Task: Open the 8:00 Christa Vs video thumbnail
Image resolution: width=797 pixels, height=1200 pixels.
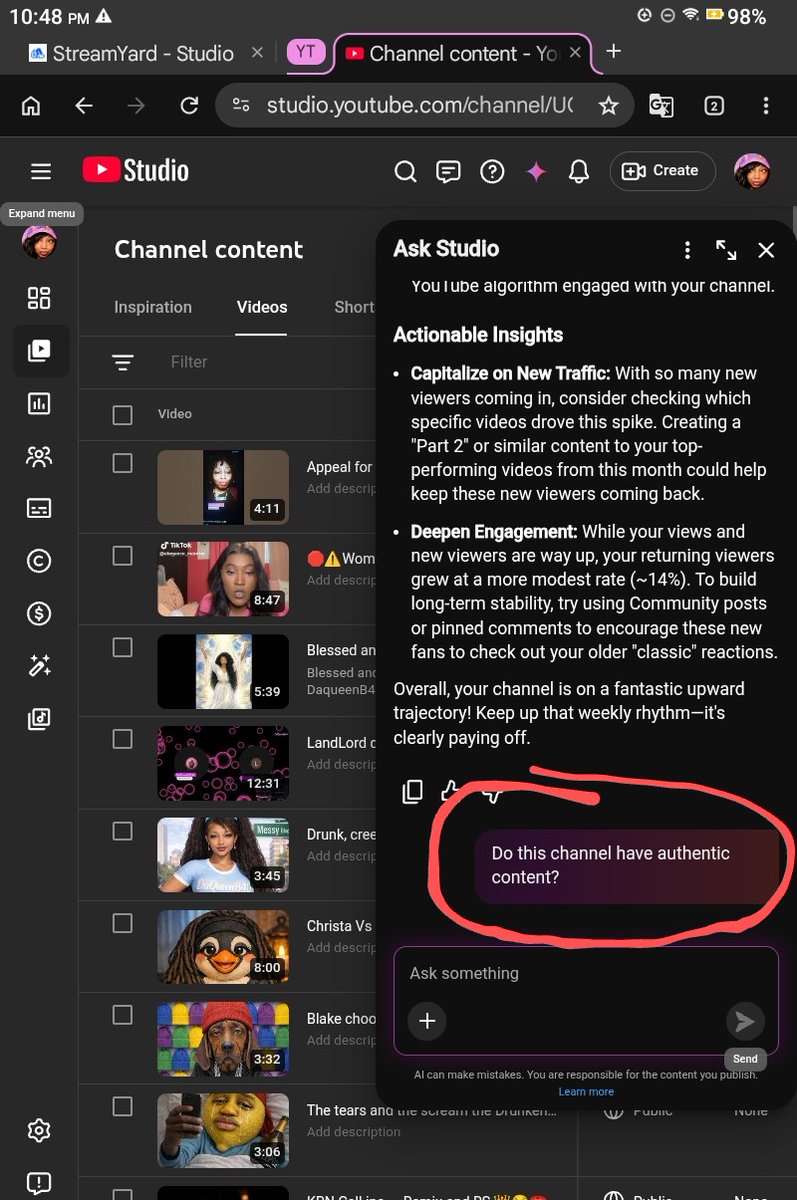Action: coord(223,947)
